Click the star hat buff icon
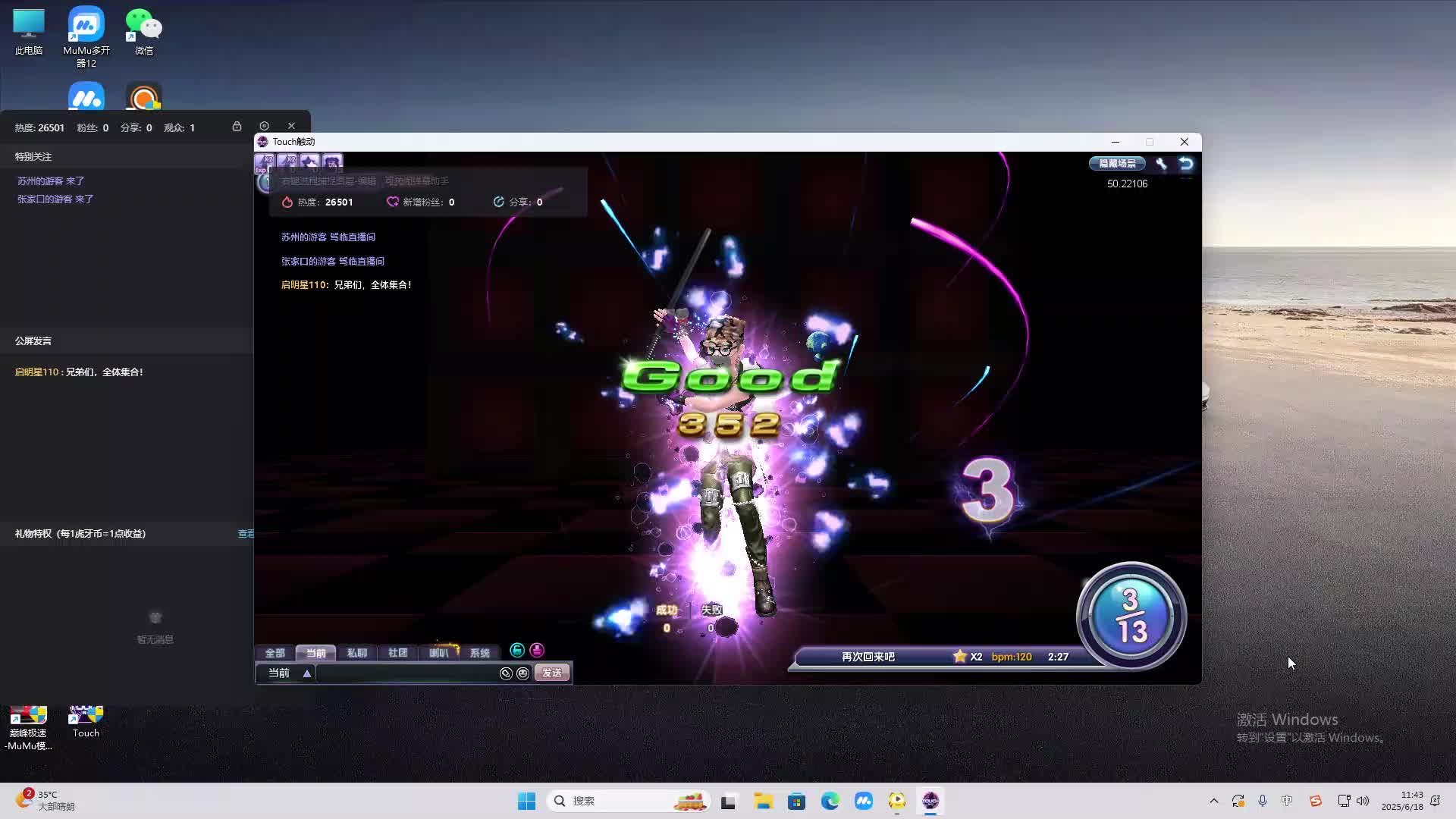Image resolution: width=1456 pixels, height=819 pixels. point(309,162)
